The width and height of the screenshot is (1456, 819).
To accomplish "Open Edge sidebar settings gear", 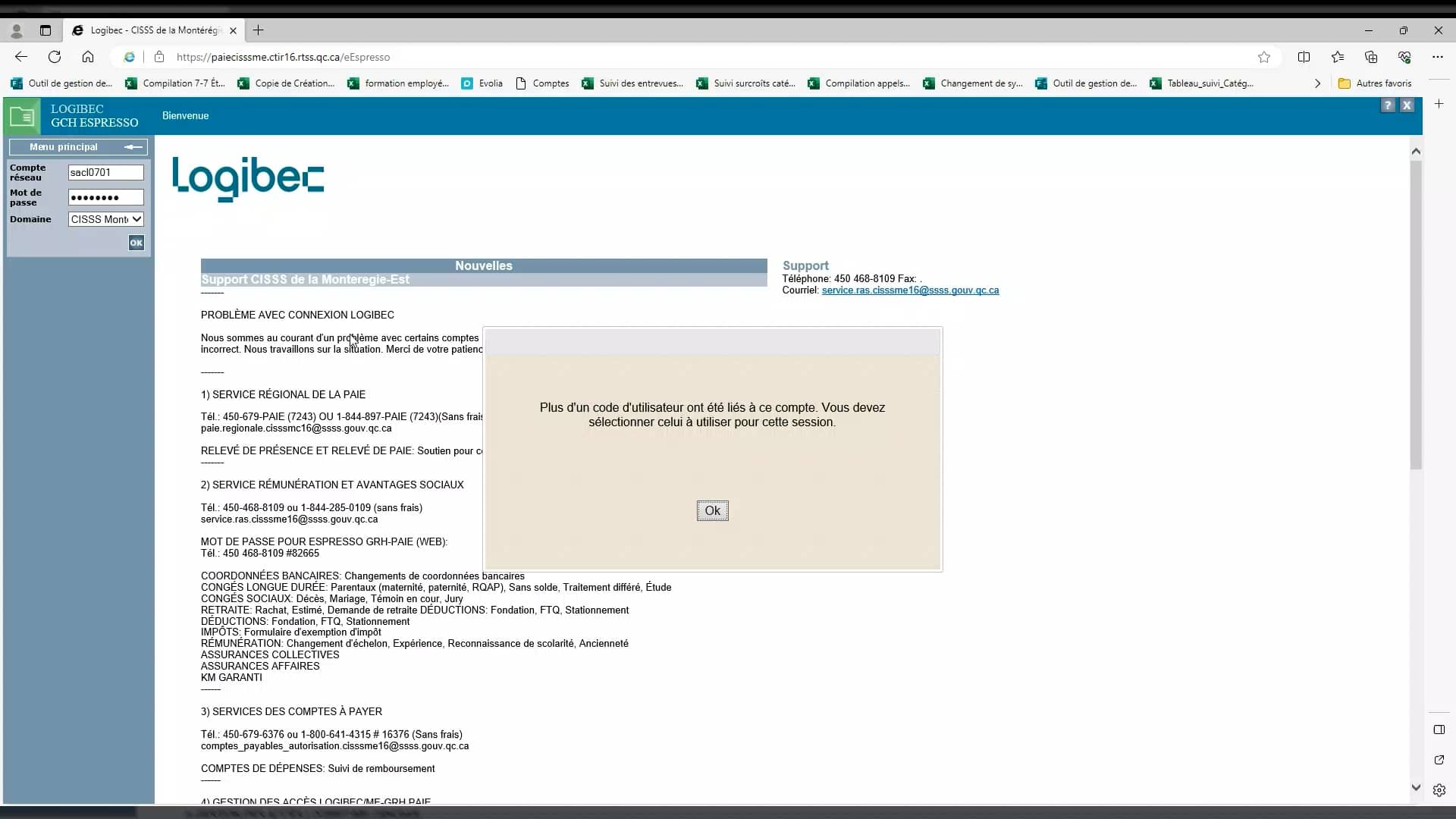I will point(1439,790).
